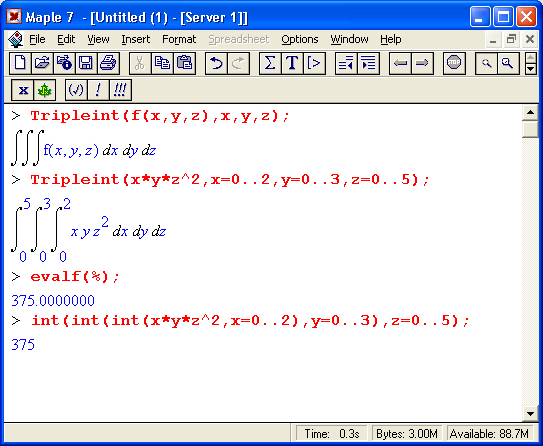Click the vertical scrollbar thumb
The width and height of the screenshot is (543, 446).
click(530, 130)
